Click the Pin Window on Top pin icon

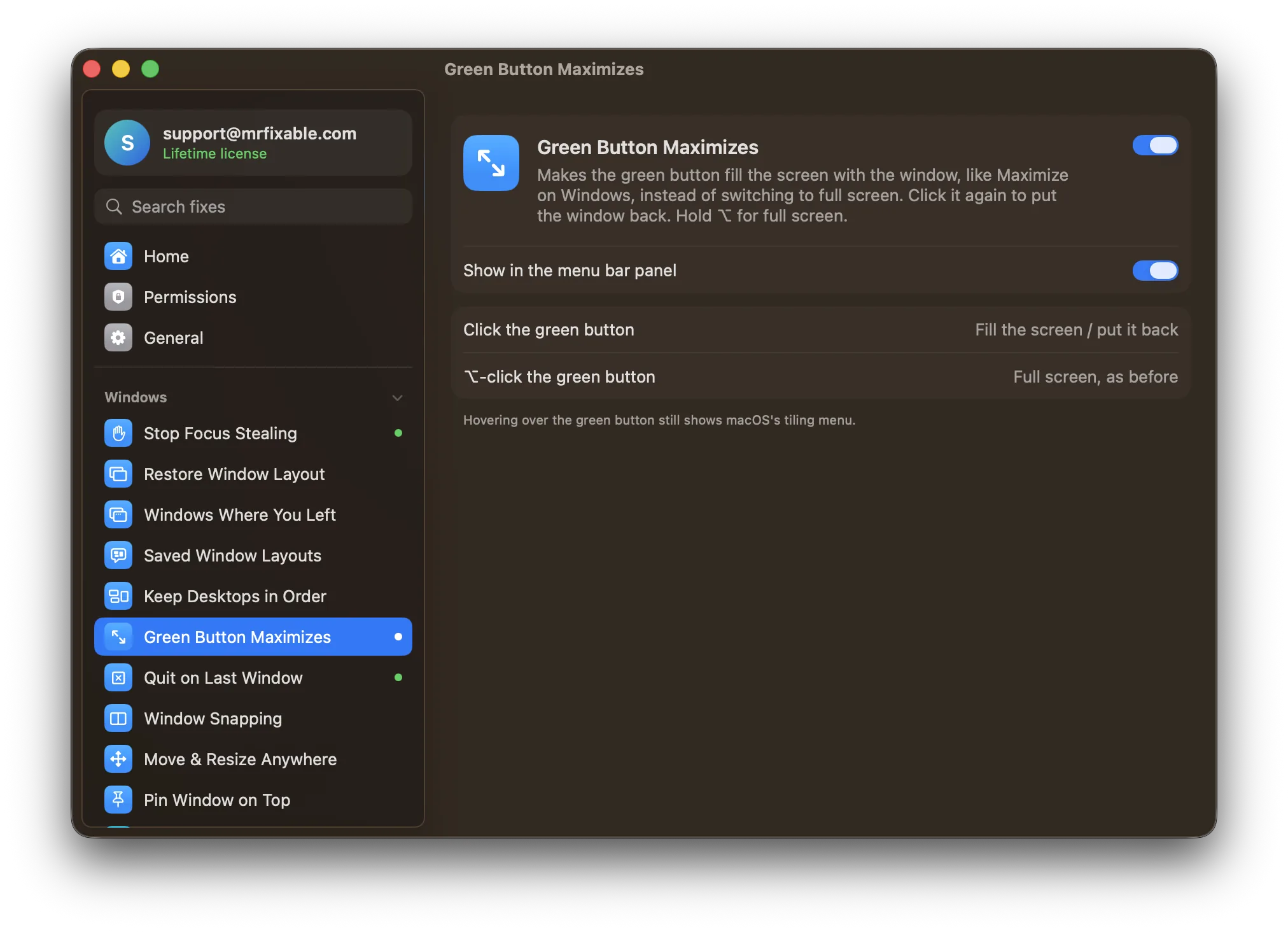click(x=118, y=800)
